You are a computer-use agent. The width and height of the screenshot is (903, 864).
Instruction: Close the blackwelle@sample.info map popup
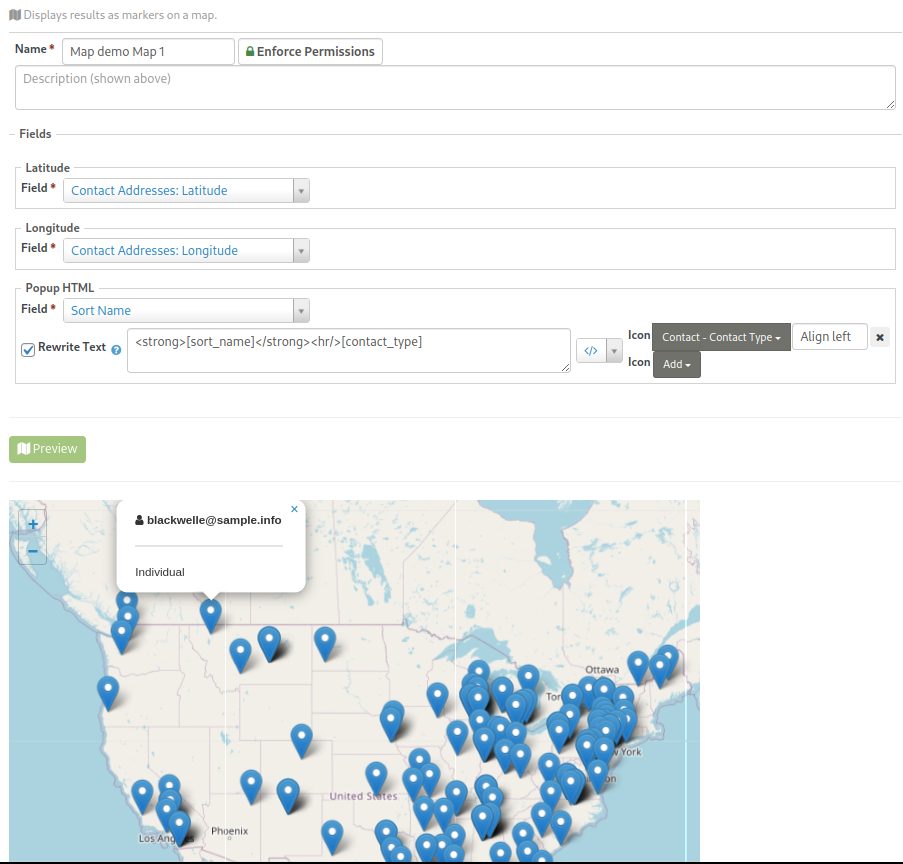click(294, 509)
